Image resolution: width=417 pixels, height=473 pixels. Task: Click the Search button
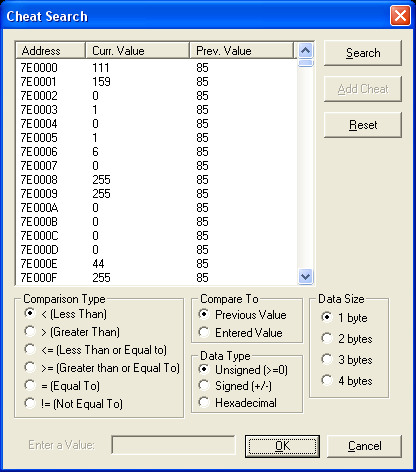click(x=363, y=53)
